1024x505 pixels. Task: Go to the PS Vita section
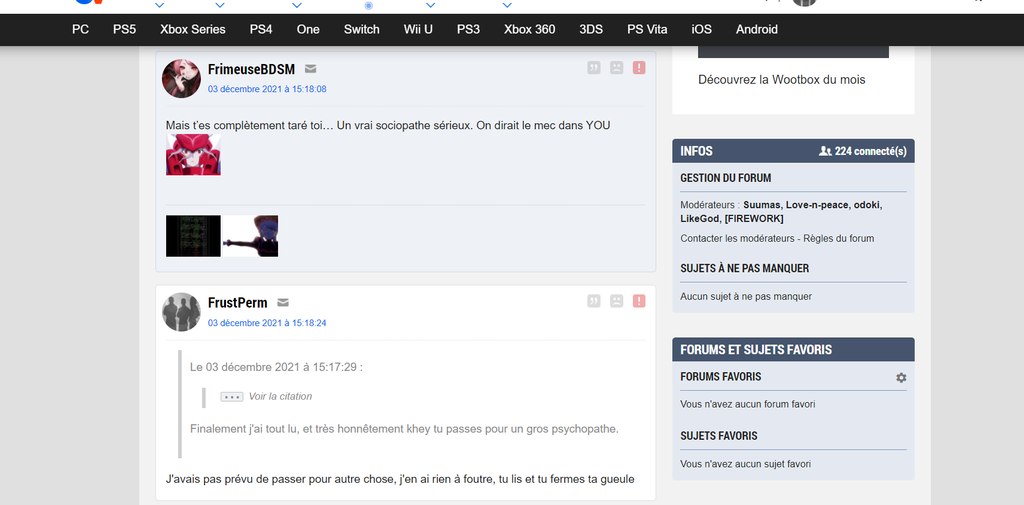647,29
